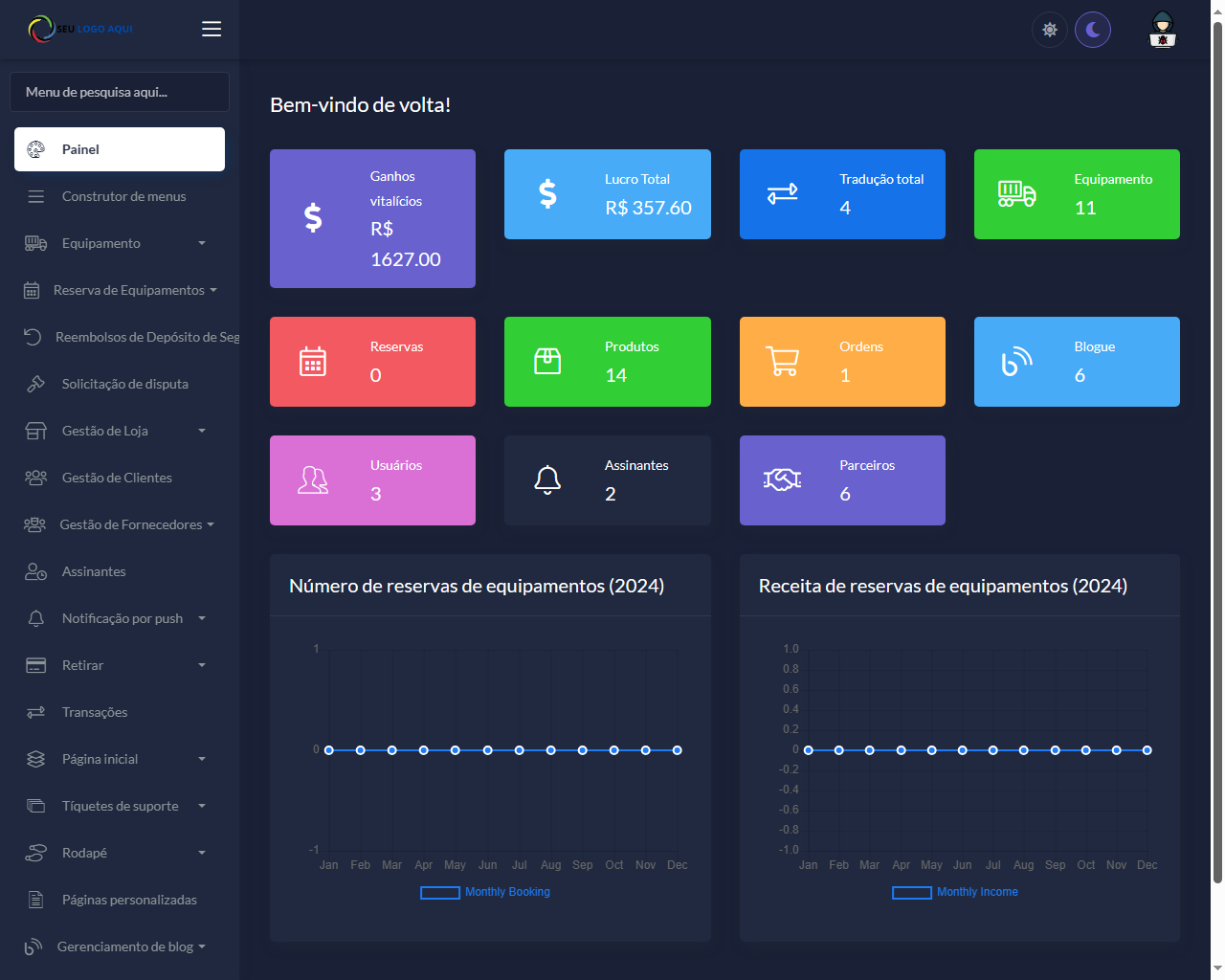The width and height of the screenshot is (1225, 980).
Task: Click the user avatar icon
Action: (x=1162, y=30)
